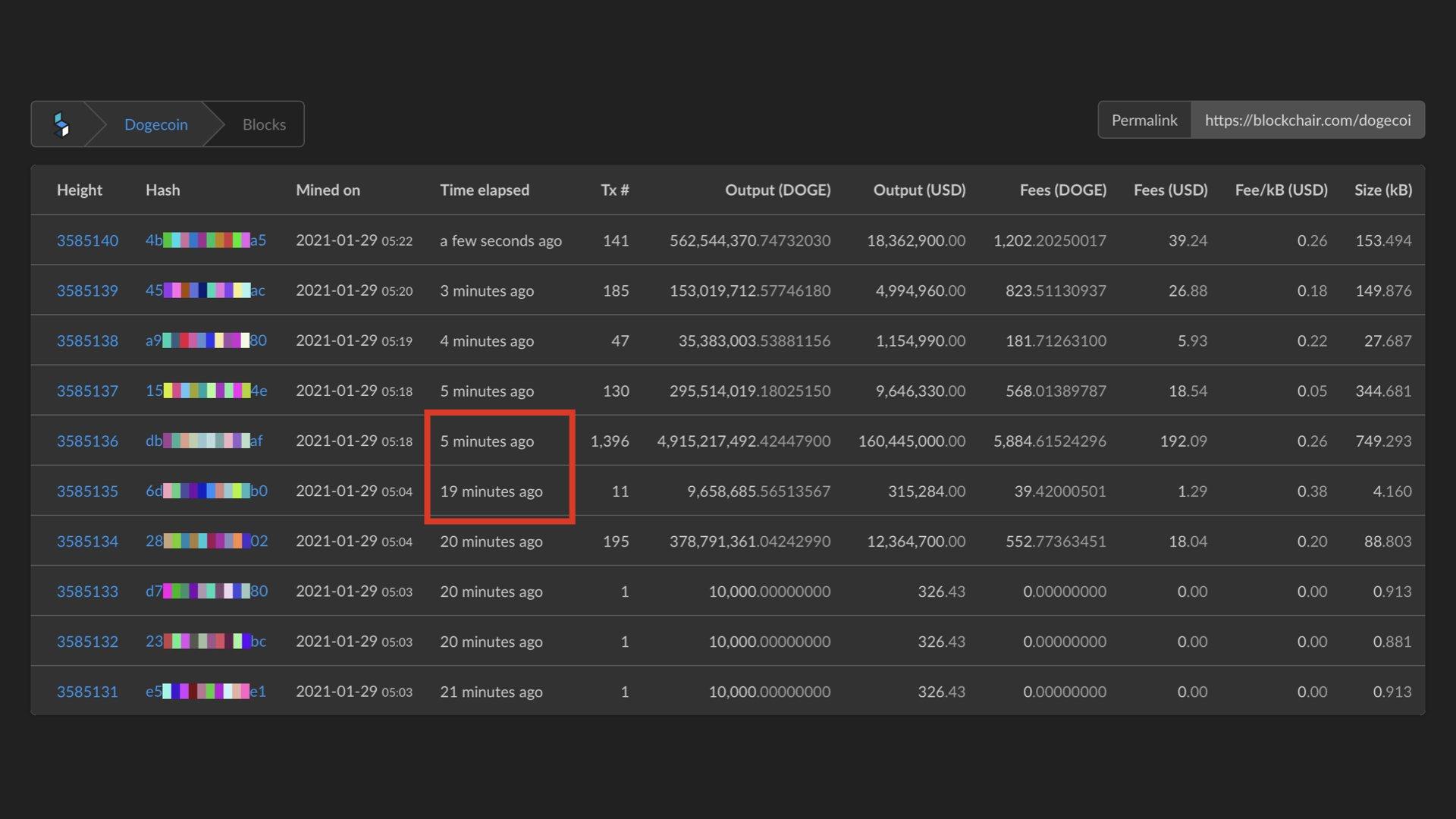The image size is (1456, 819).
Task: Click colored hash starting with 4b
Action: (206, 240)
